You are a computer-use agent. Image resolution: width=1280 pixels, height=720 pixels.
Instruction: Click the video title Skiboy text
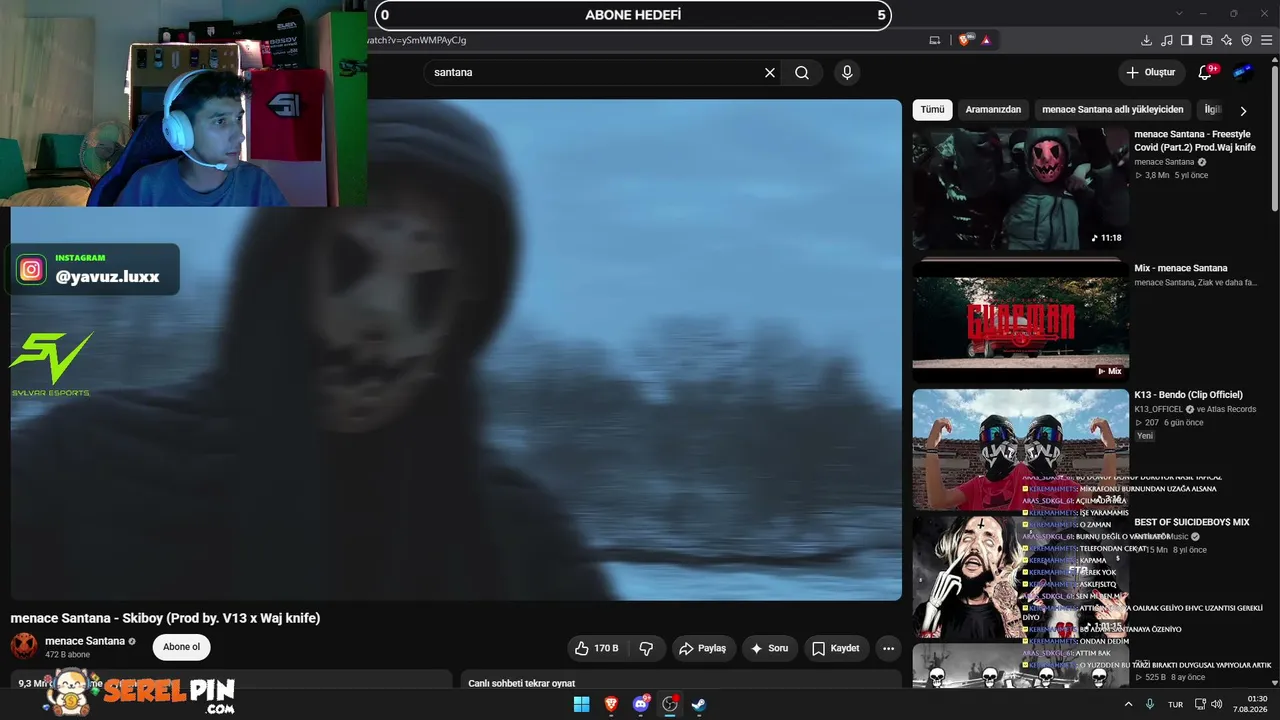165,618
